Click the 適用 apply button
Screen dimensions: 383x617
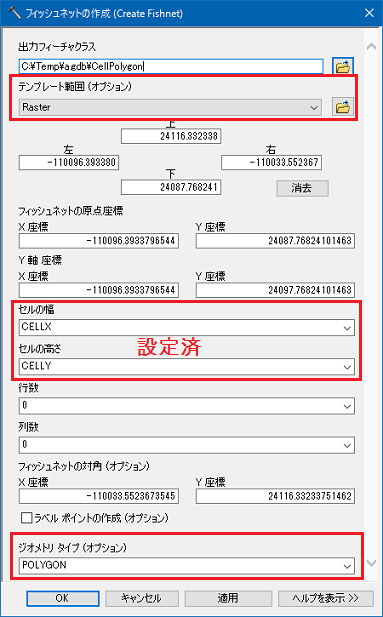[228, 599]
